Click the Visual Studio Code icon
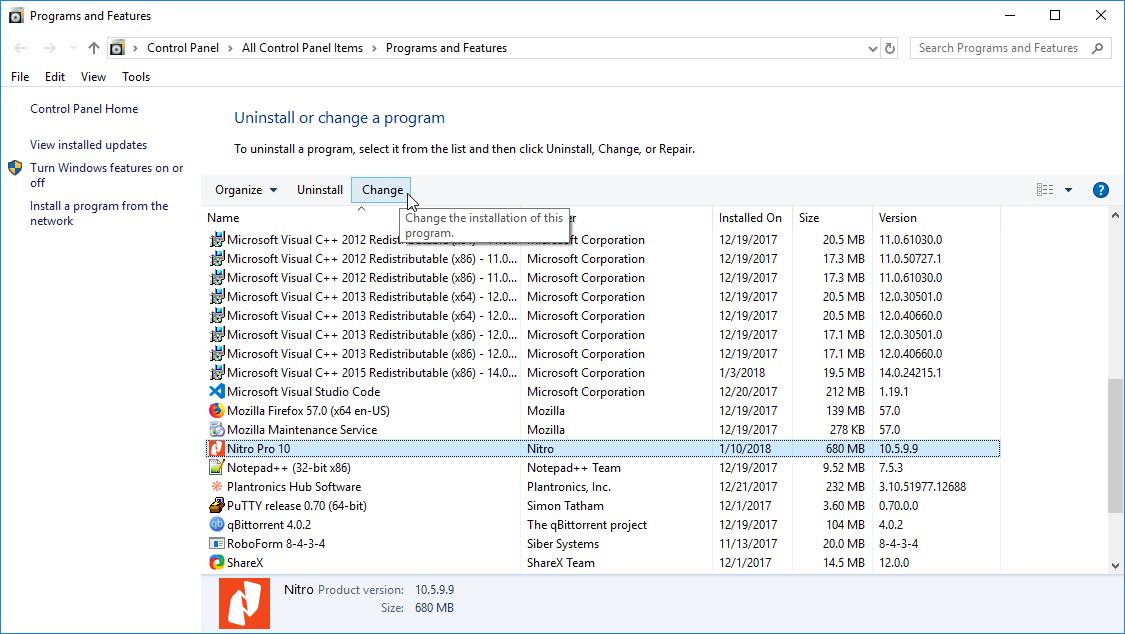 click(x=217, y=392)
